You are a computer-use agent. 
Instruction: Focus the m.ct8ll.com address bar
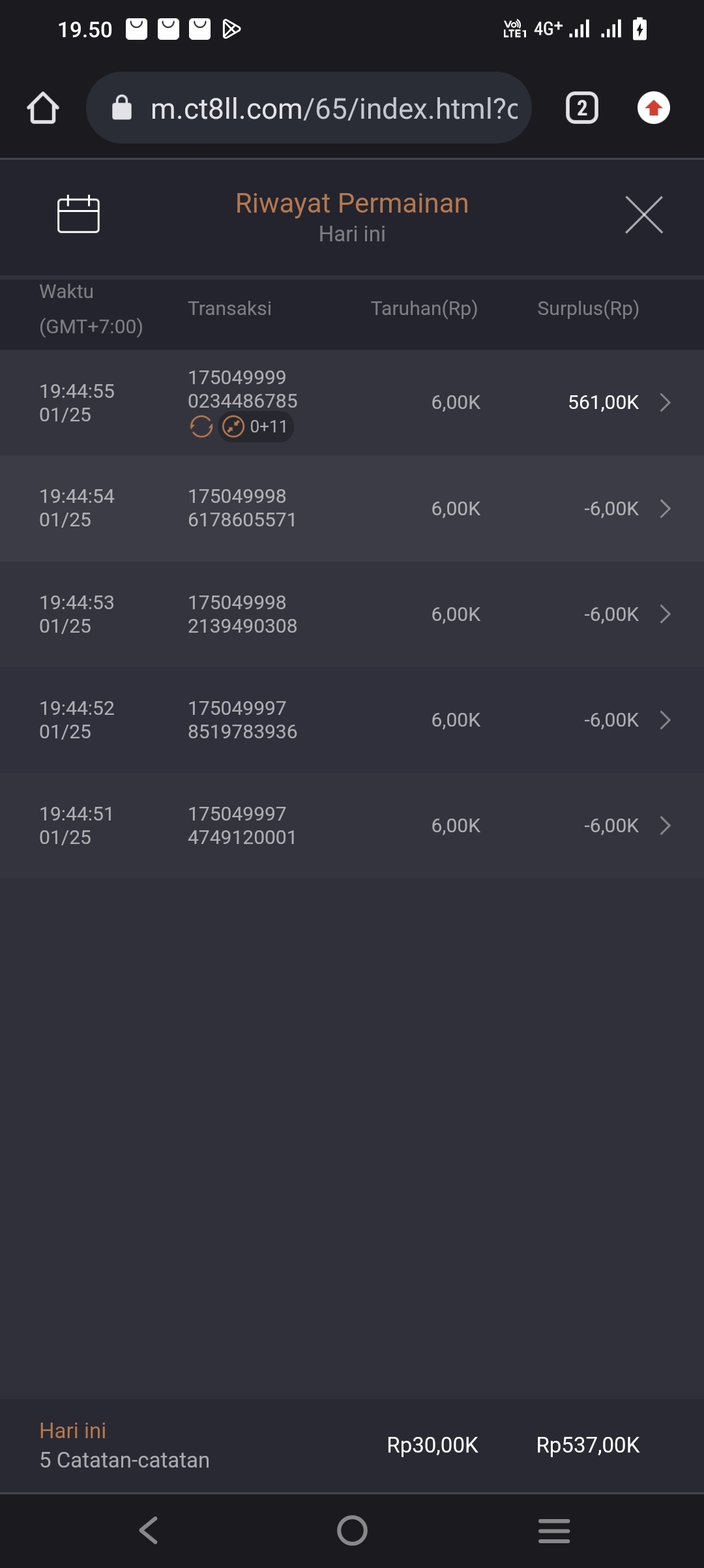pos(334,108)
